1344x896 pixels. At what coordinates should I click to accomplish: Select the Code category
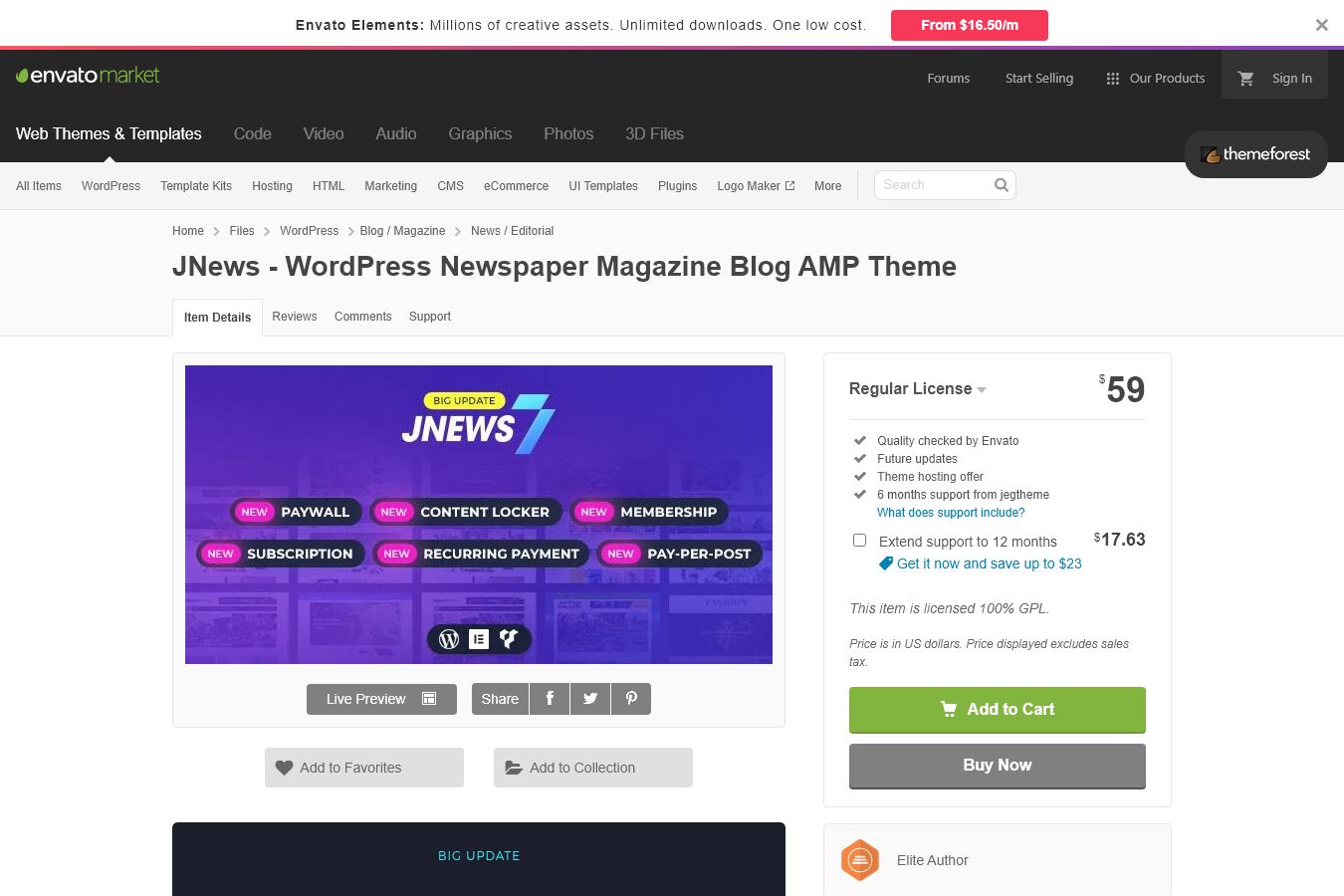253,133
